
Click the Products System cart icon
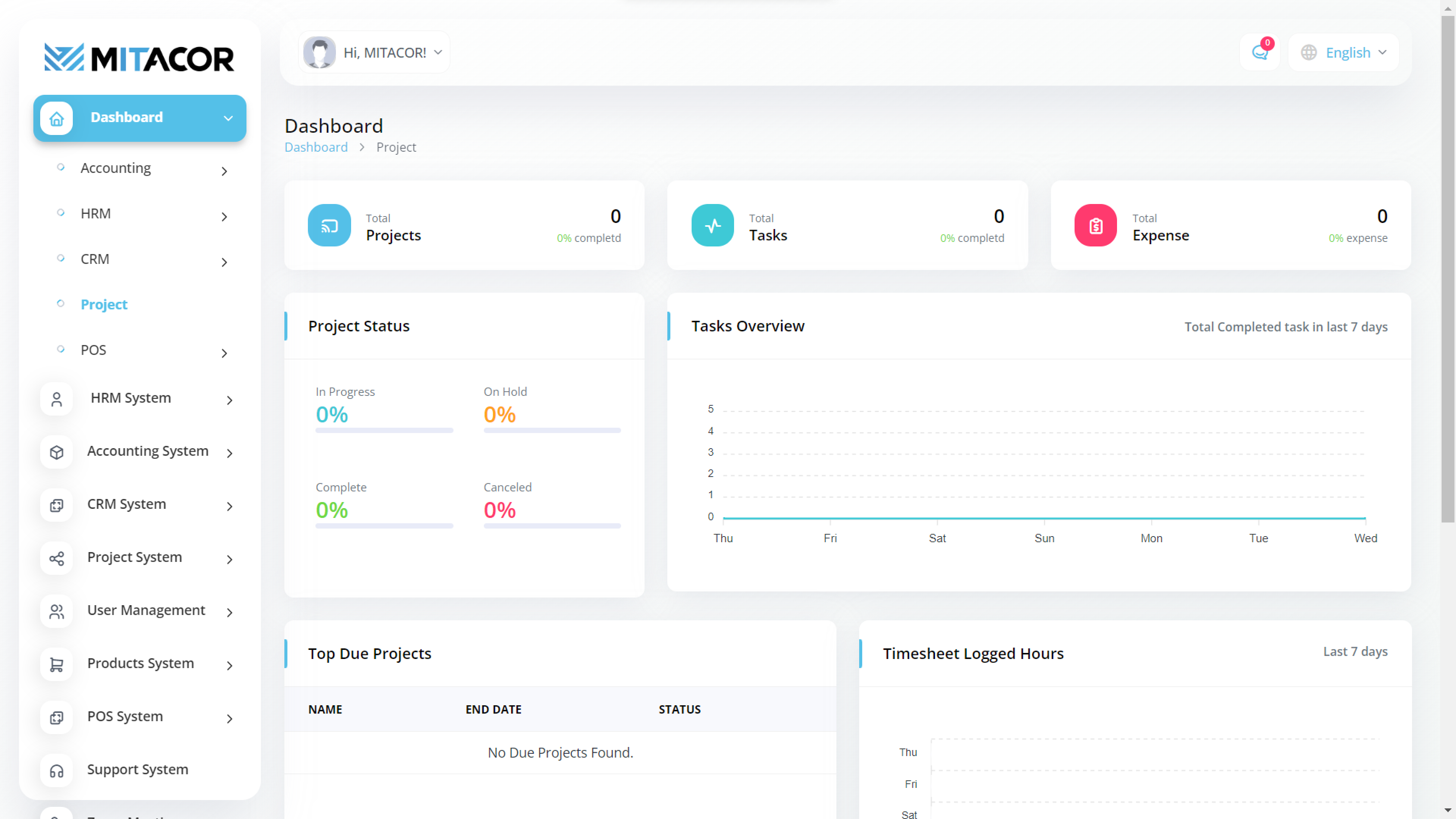56,665
